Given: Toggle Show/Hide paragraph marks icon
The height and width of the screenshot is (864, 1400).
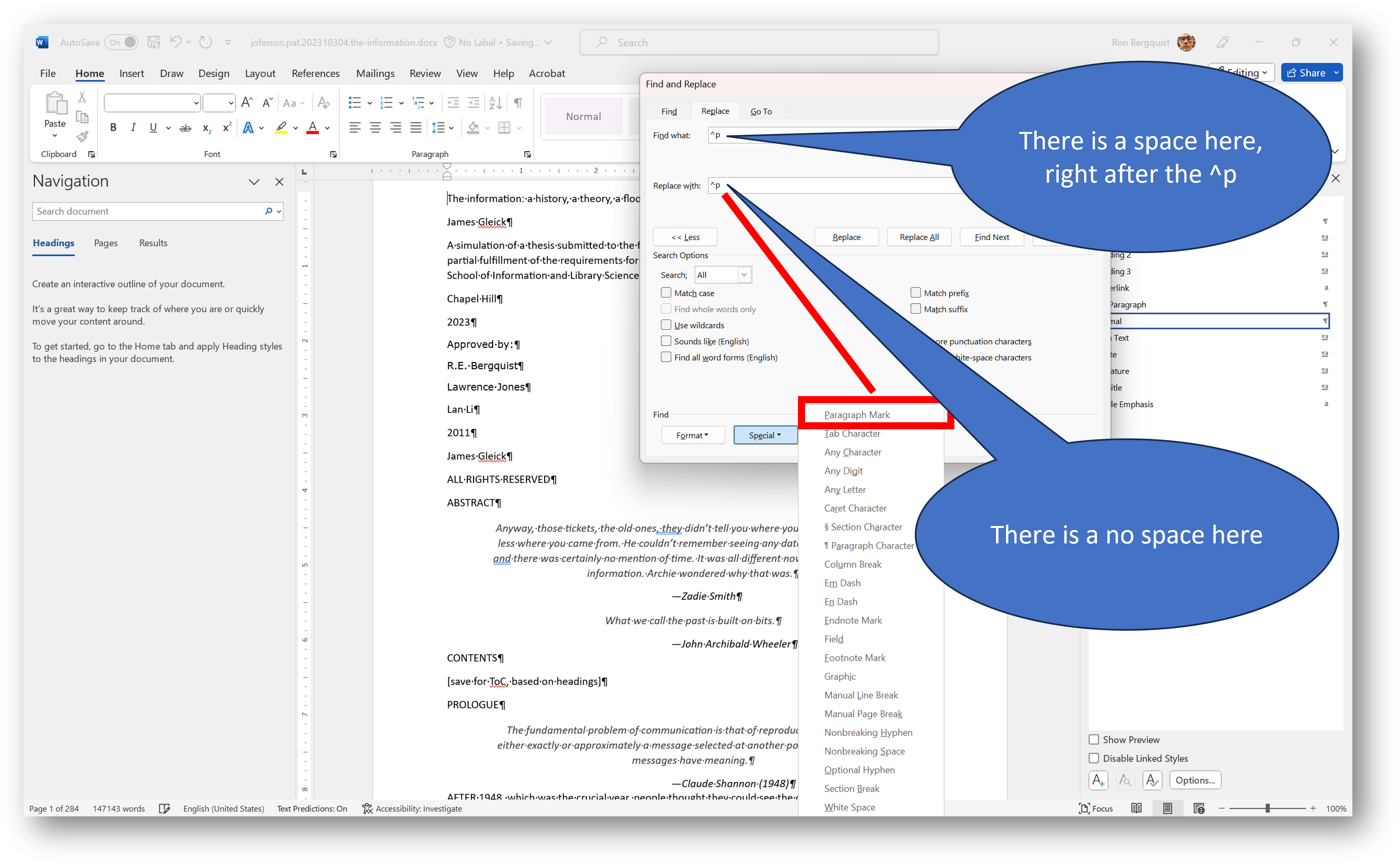Looking at the screenshot, I should click(x=518, y=103).
